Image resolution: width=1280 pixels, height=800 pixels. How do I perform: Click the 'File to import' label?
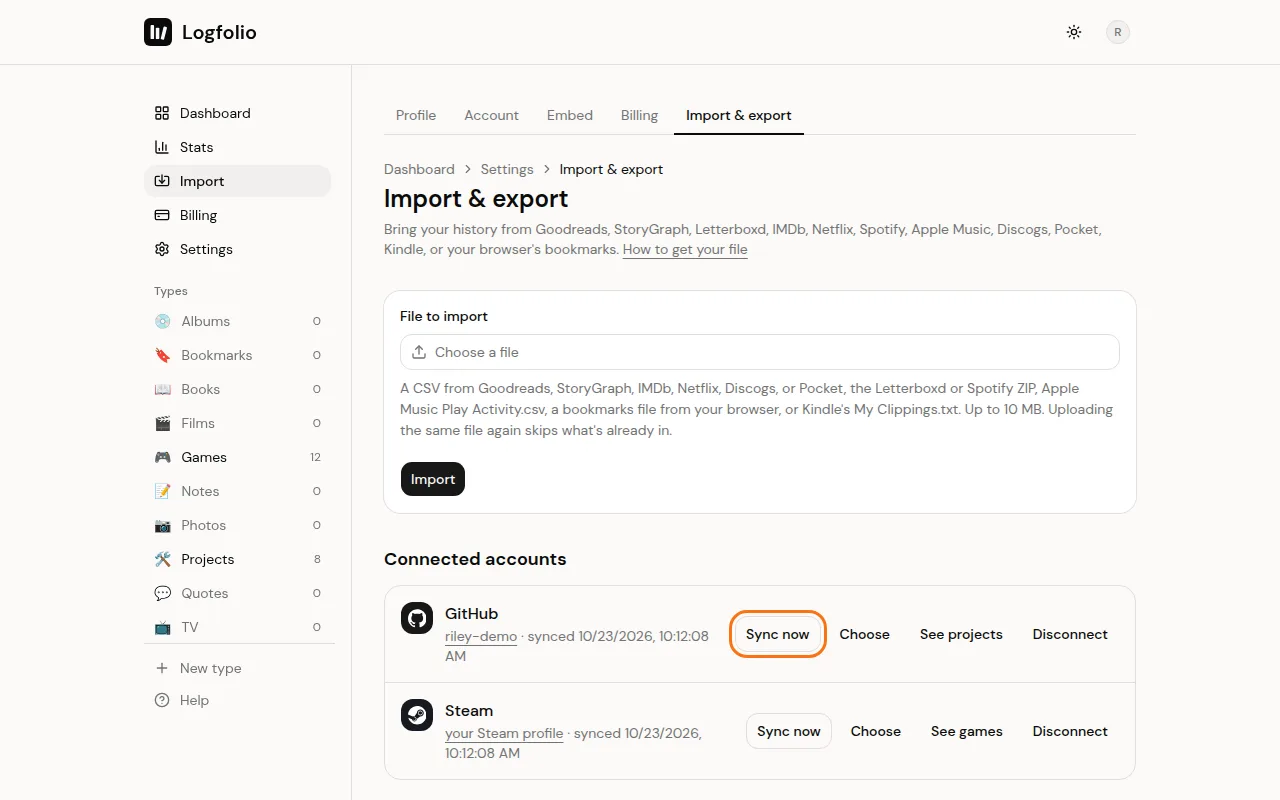pyautogui.click(x=444, y=316)
